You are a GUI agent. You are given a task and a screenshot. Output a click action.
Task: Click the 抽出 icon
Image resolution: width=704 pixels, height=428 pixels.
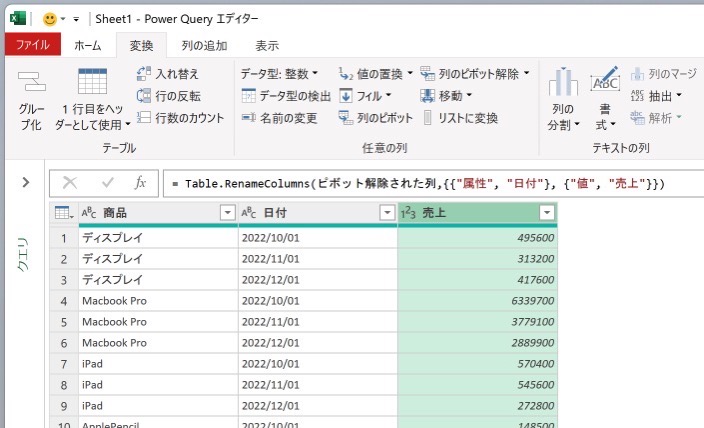pos(638,96)
